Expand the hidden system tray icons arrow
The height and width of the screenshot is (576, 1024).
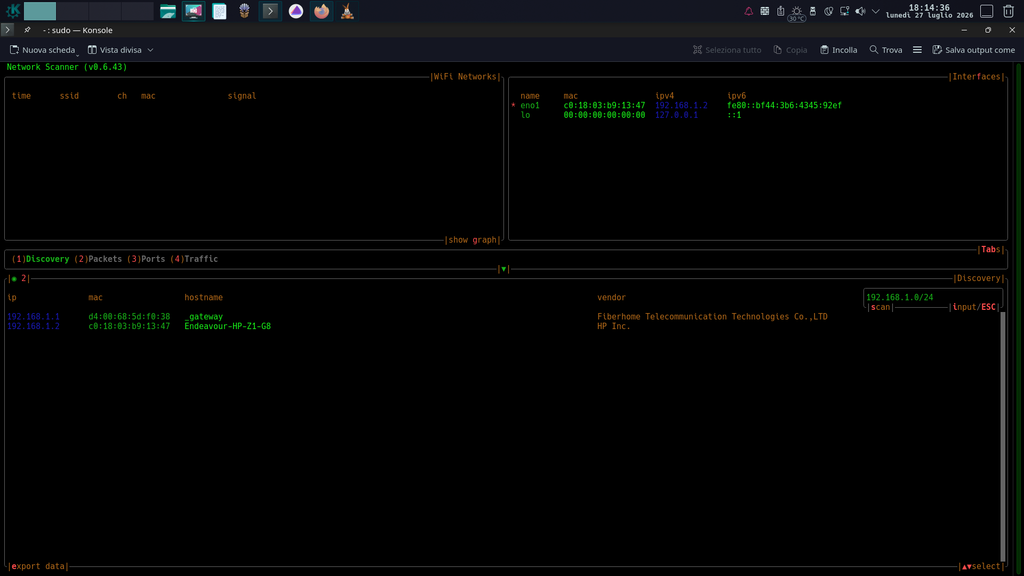click(876, 11)
